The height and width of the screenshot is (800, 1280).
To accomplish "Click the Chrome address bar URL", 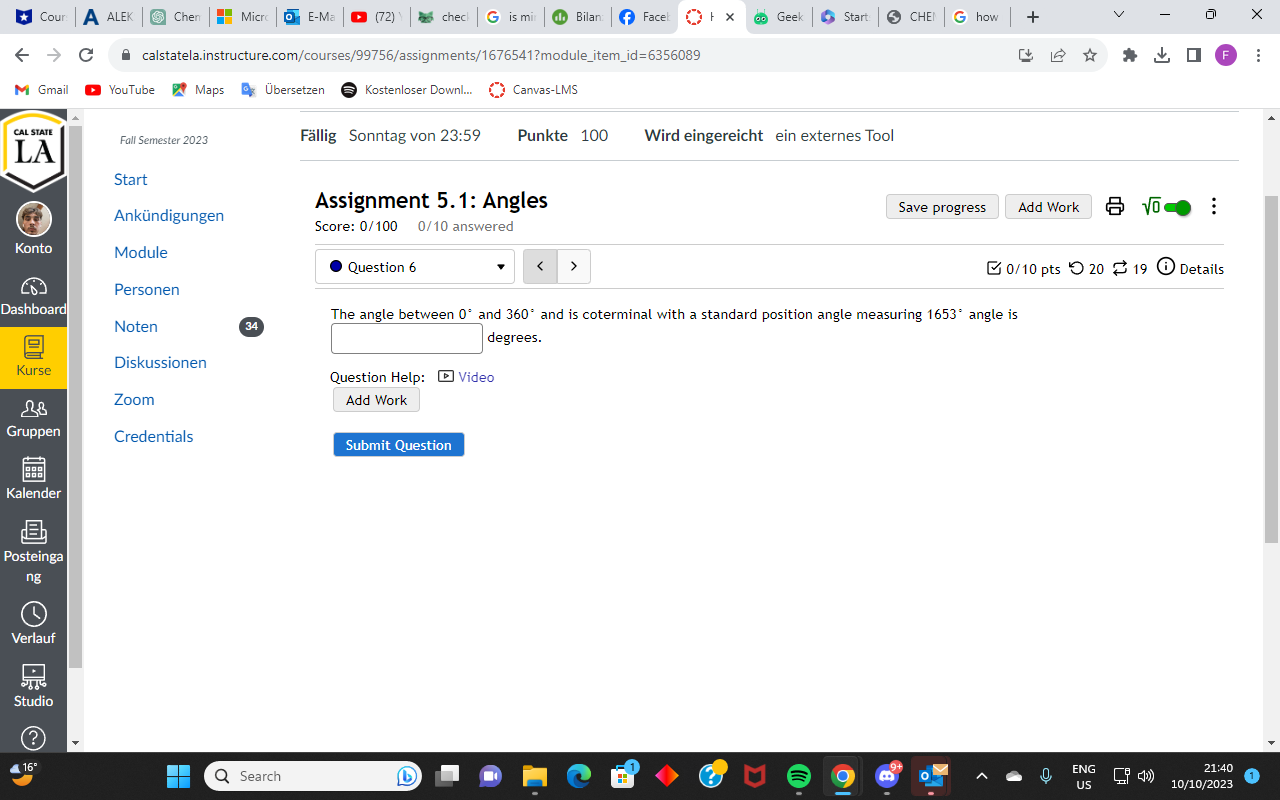I will (421, 55).
